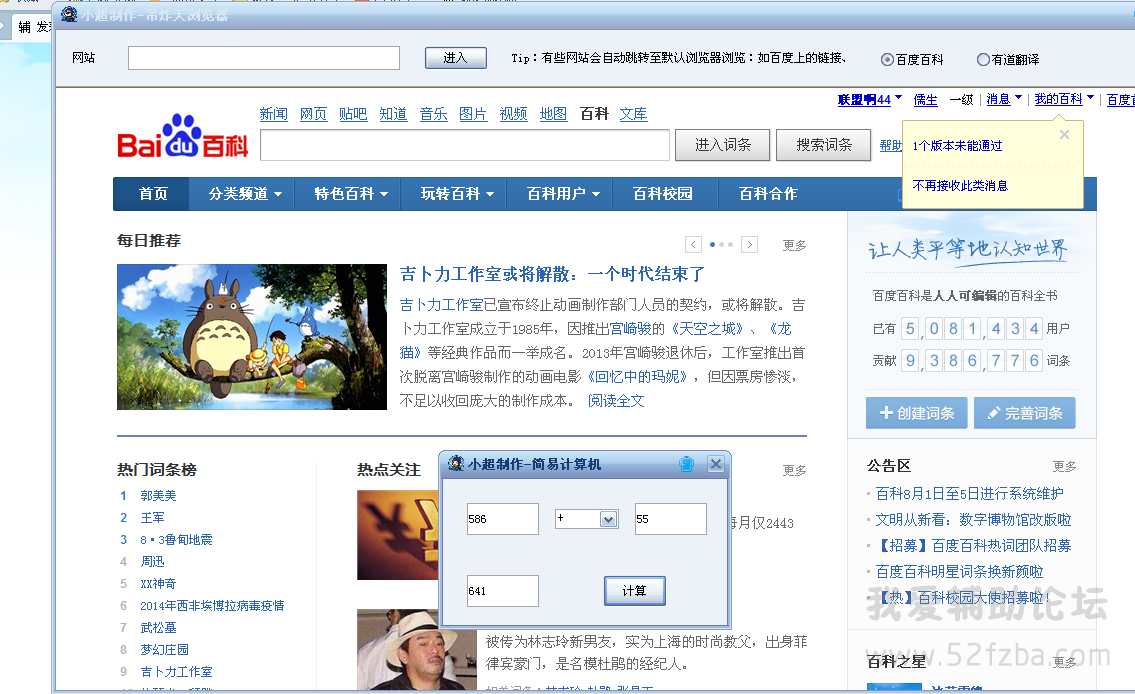Open the 百科校园 navigation tab
The height and width of the screenshot is (694, 1135).
663,194
